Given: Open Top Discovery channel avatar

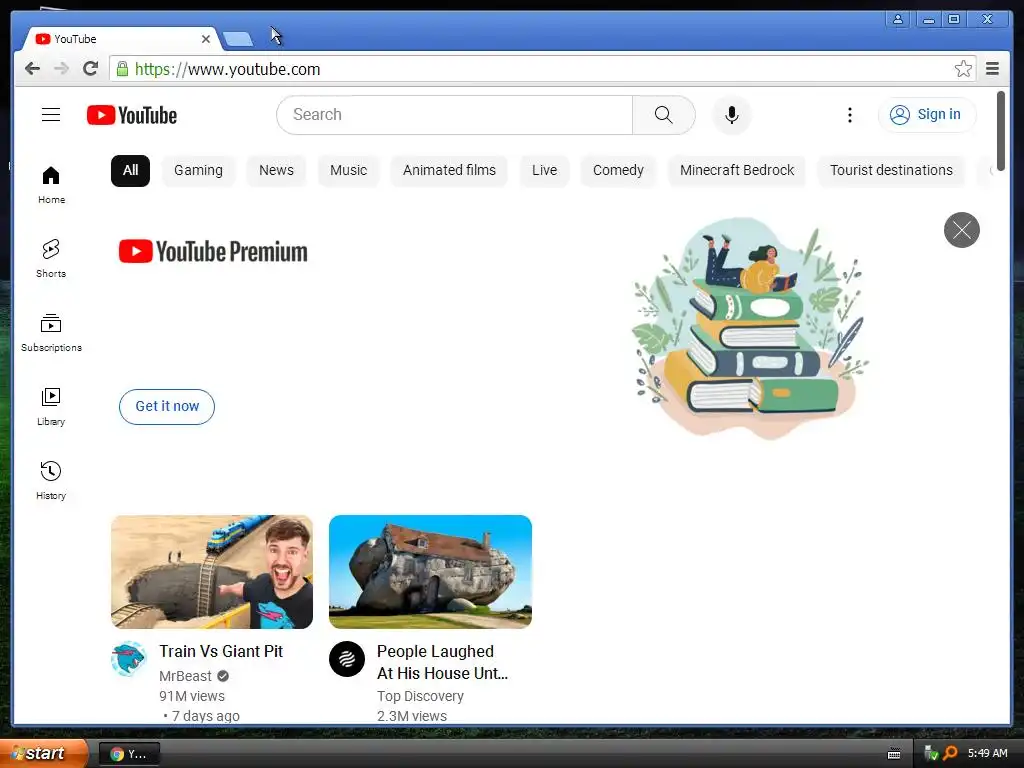Looking at the screenshot, I should point(347,658).
